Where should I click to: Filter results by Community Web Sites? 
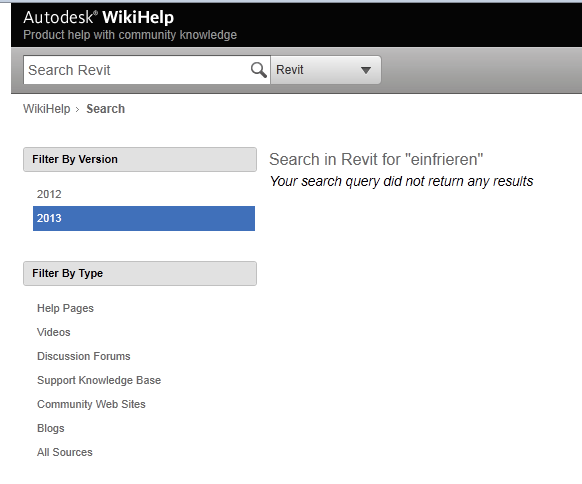91,404
